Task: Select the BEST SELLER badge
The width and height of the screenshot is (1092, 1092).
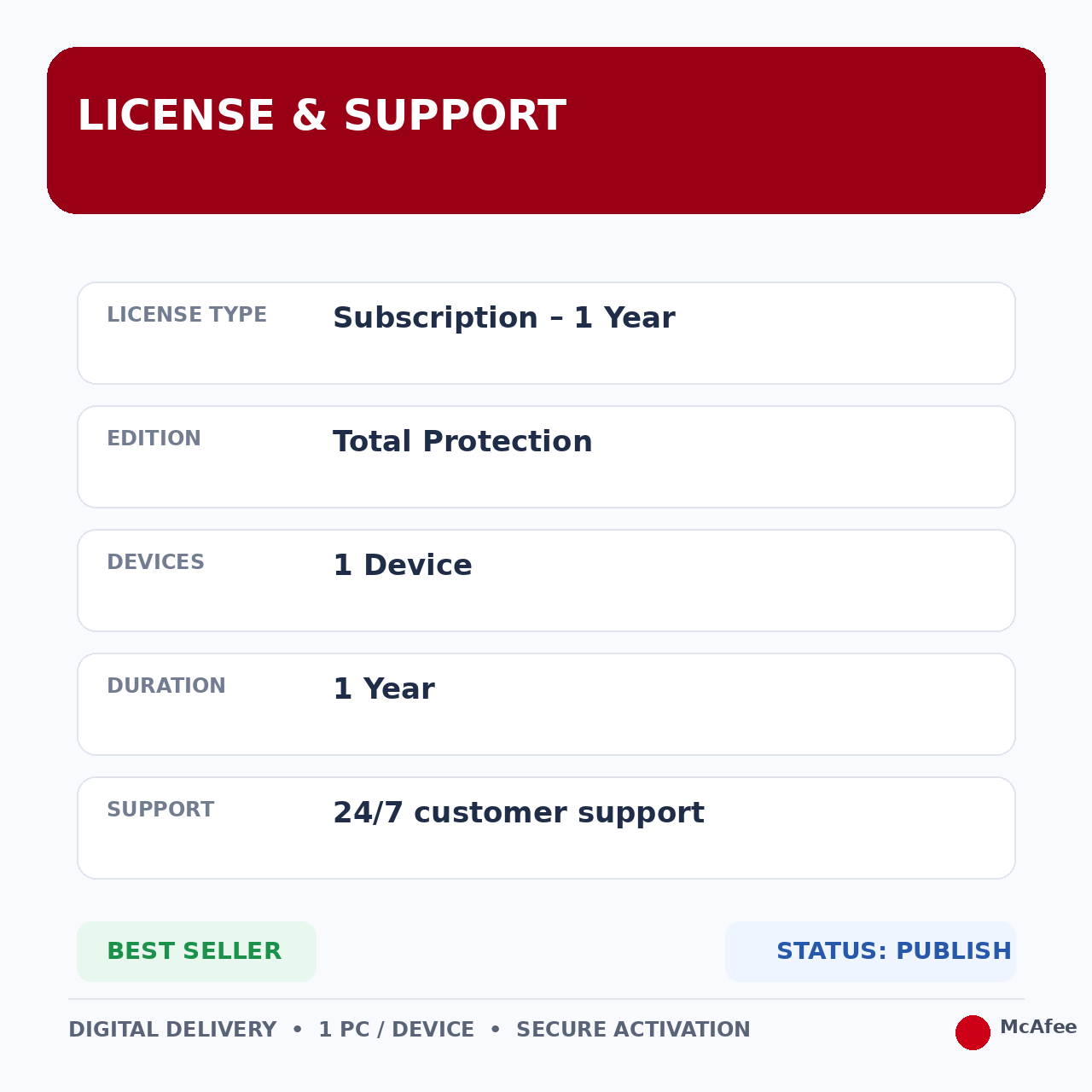Action: 196,951
